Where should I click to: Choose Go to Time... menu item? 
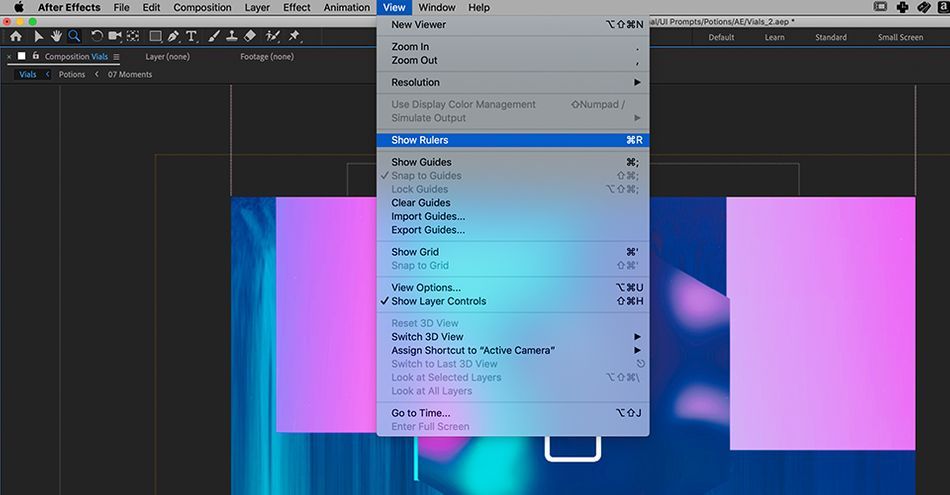click(513, 413)
